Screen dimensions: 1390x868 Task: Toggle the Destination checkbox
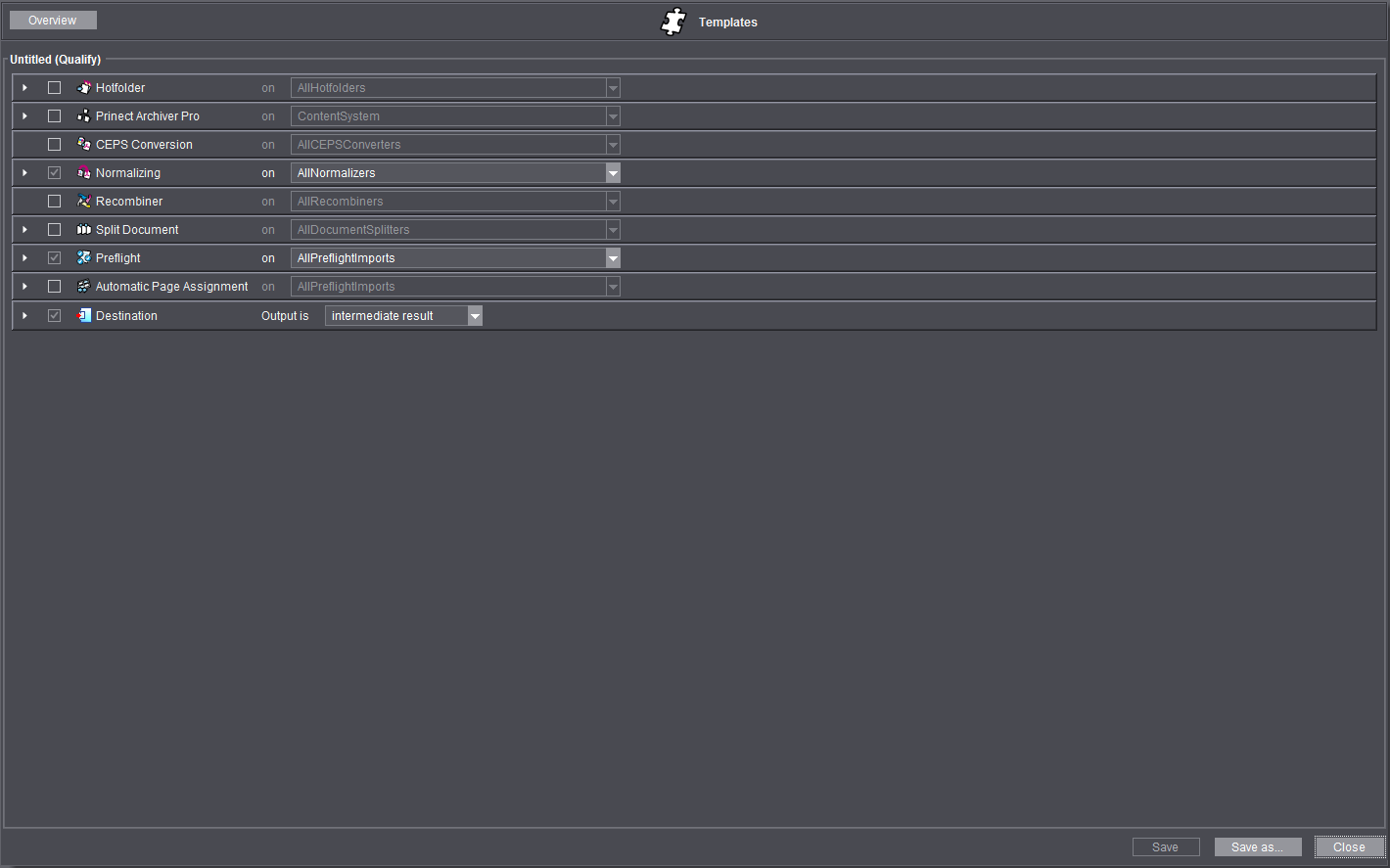[55, 316]
